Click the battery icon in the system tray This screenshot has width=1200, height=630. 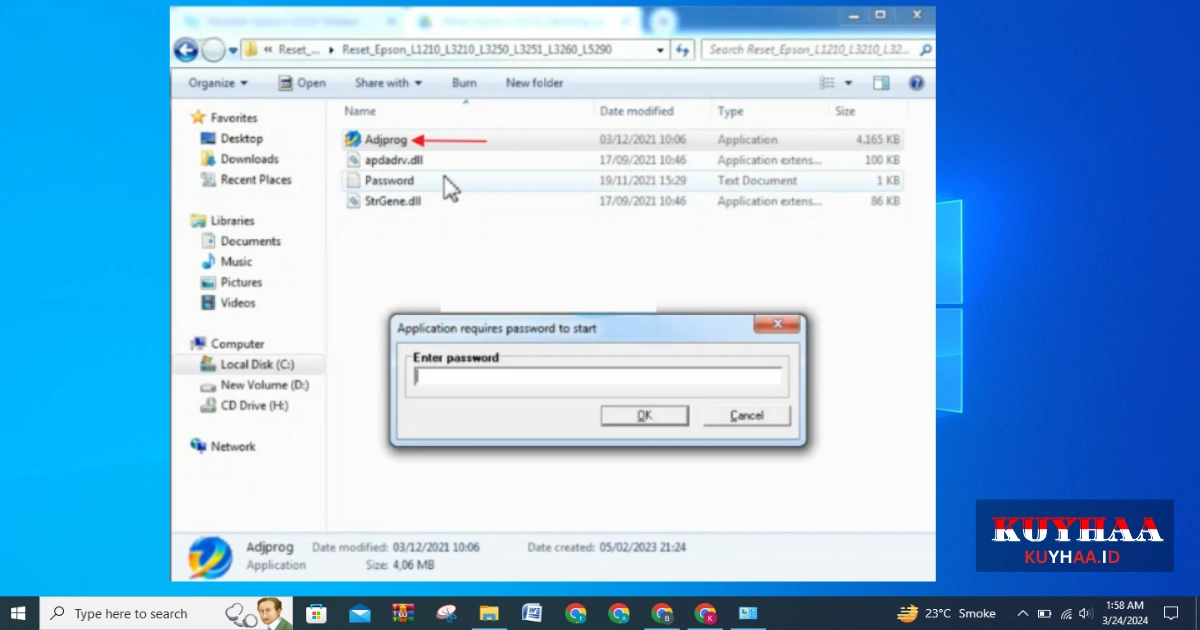(1044, 613)
